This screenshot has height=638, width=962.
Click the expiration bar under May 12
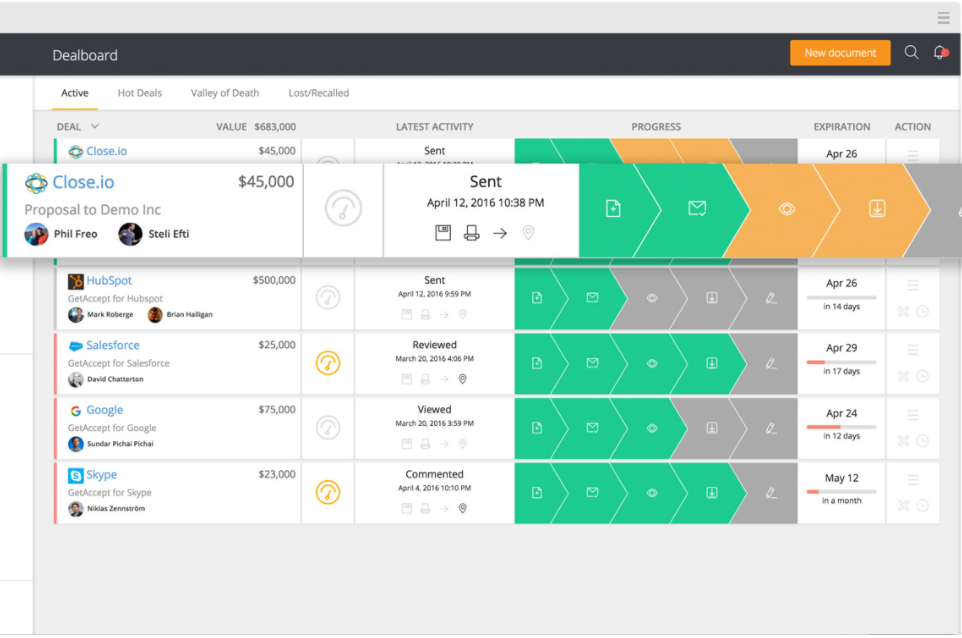pos(841,491)
